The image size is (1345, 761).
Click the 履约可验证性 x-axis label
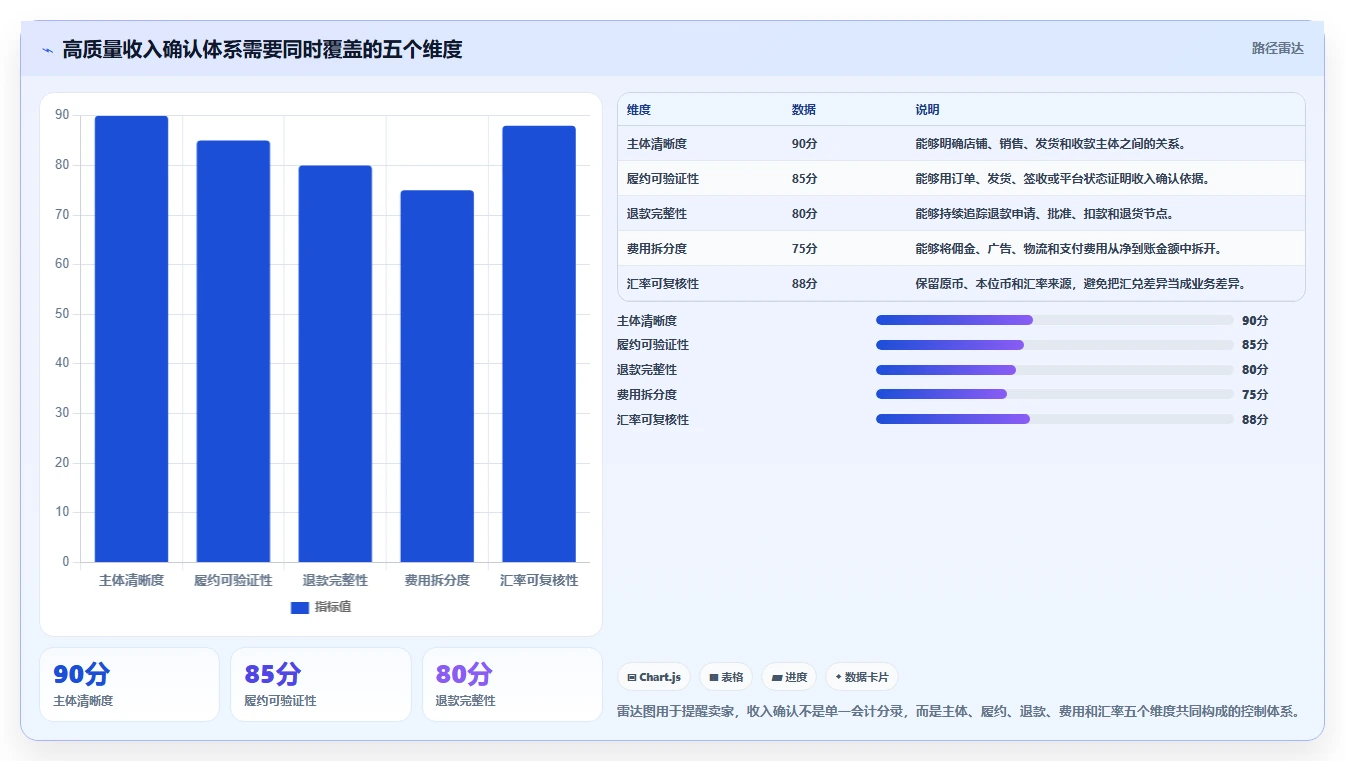point(233,580)
